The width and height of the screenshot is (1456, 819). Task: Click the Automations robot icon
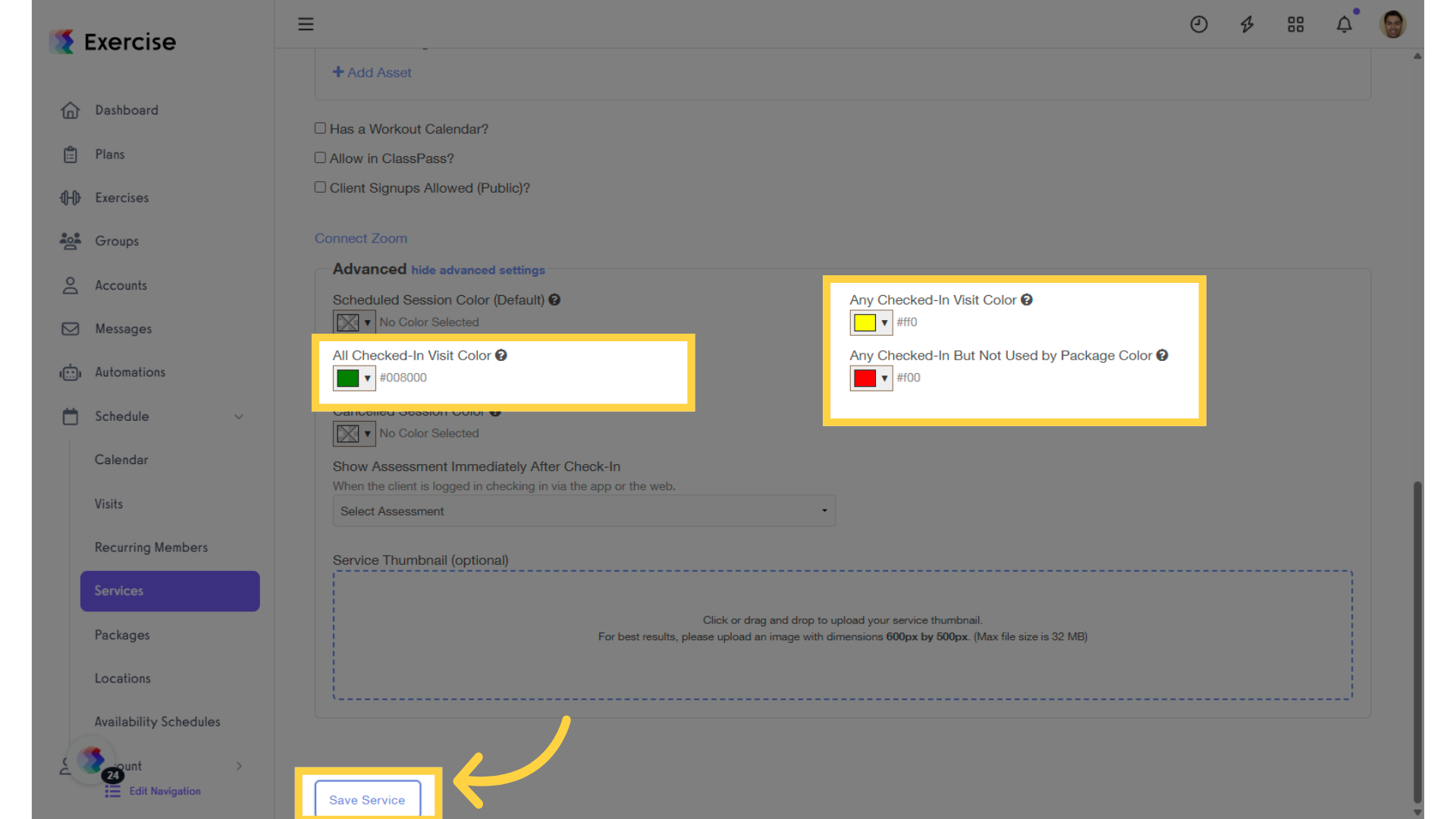tap(71, 372)
